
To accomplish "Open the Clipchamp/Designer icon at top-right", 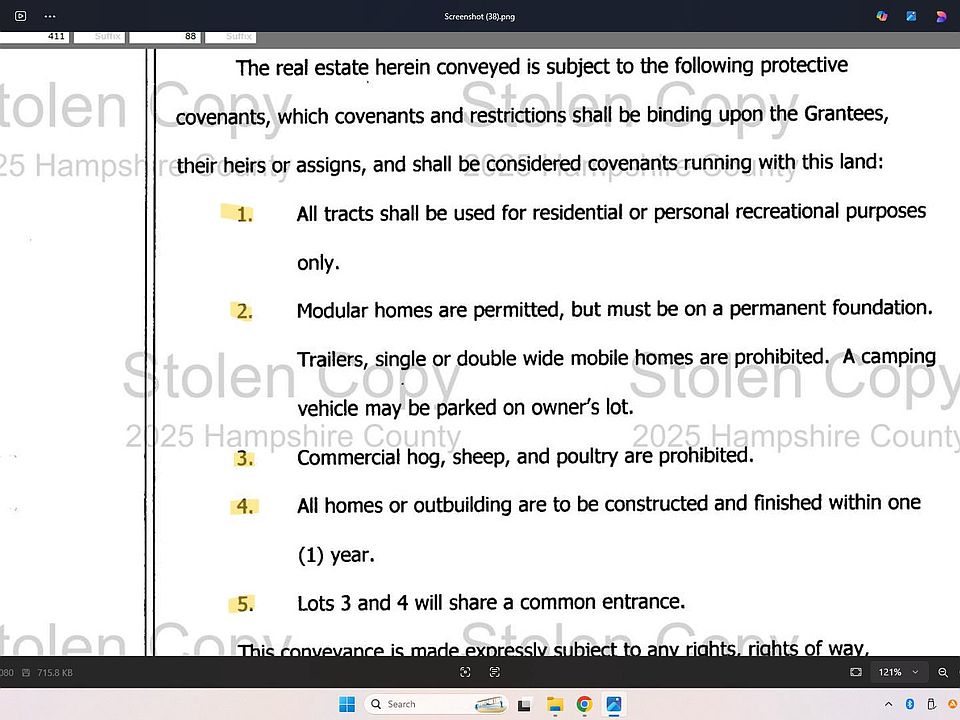I will pyautogui.click(x=941, y=16).
